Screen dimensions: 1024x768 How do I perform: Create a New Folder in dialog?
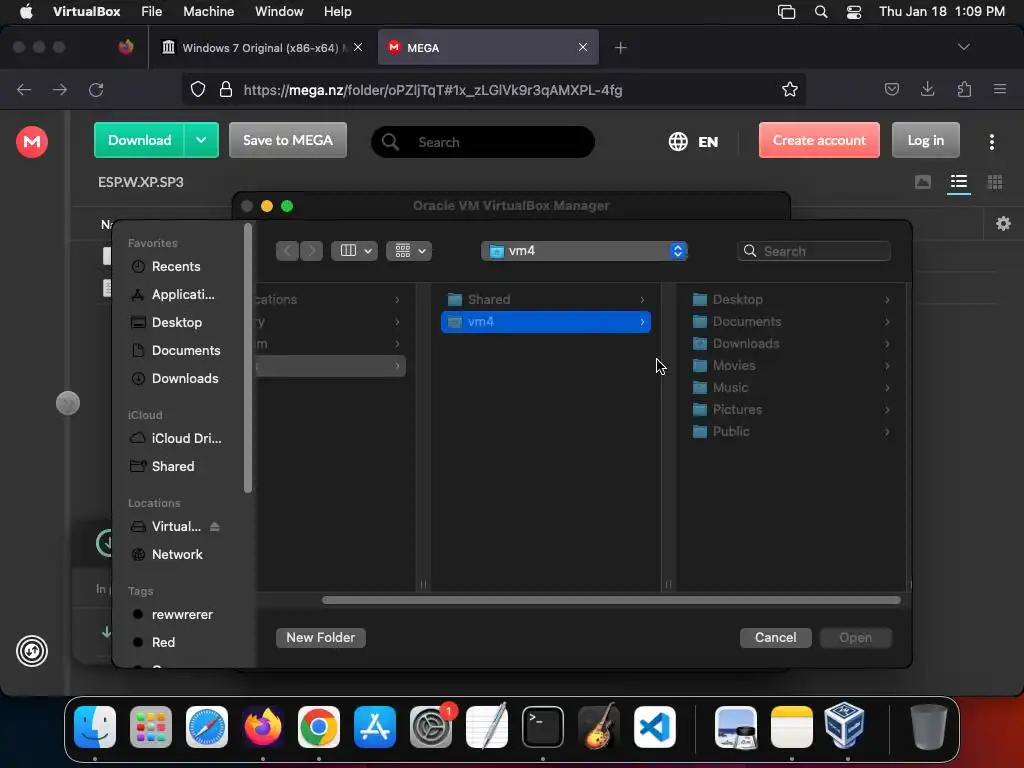[321, 637]
